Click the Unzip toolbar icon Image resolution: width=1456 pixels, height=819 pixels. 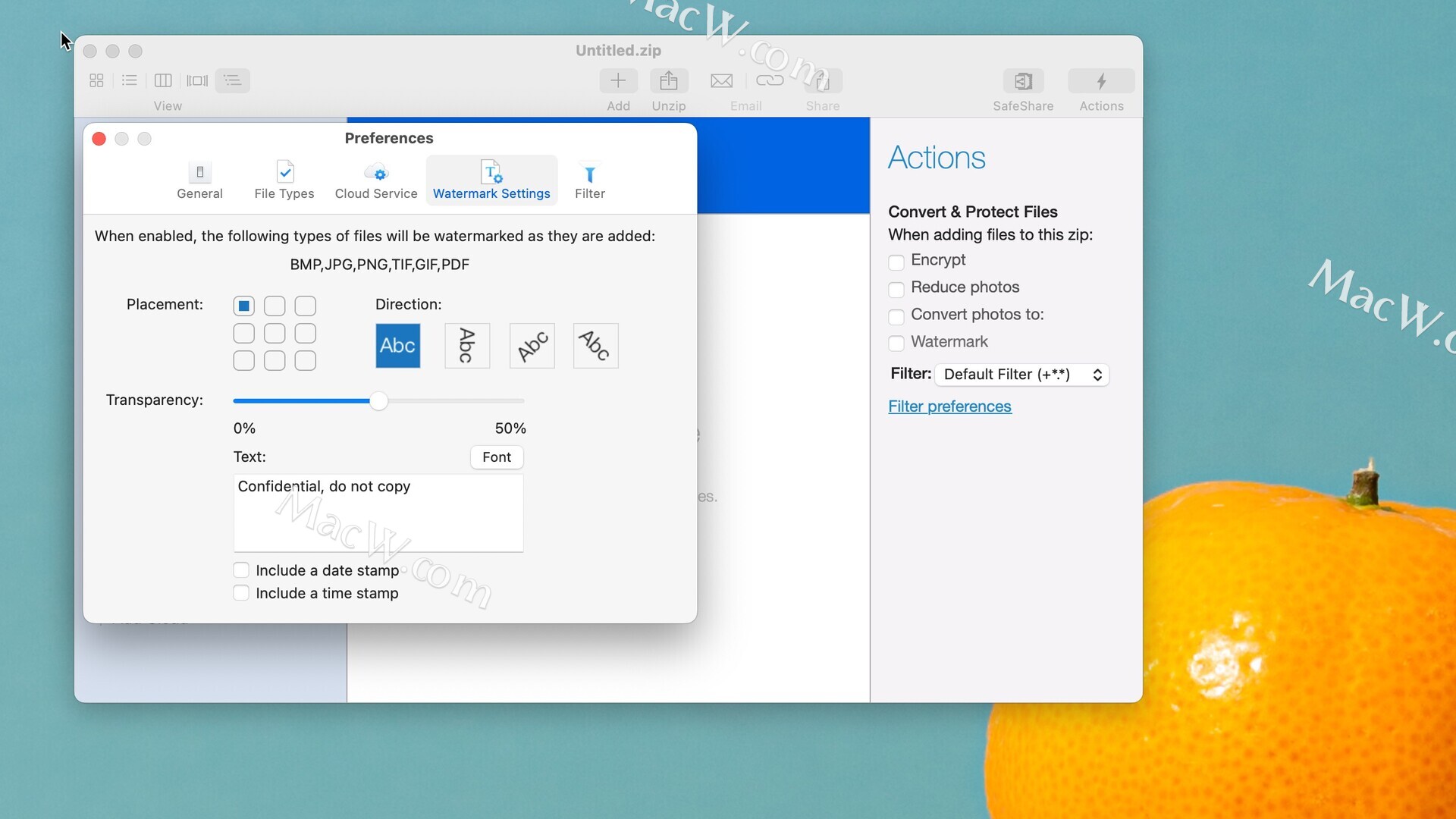668,81
